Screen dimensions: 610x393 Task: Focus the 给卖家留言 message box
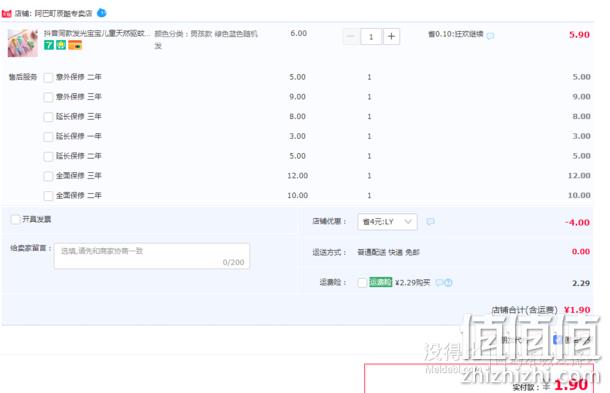(x=152, y=256)
